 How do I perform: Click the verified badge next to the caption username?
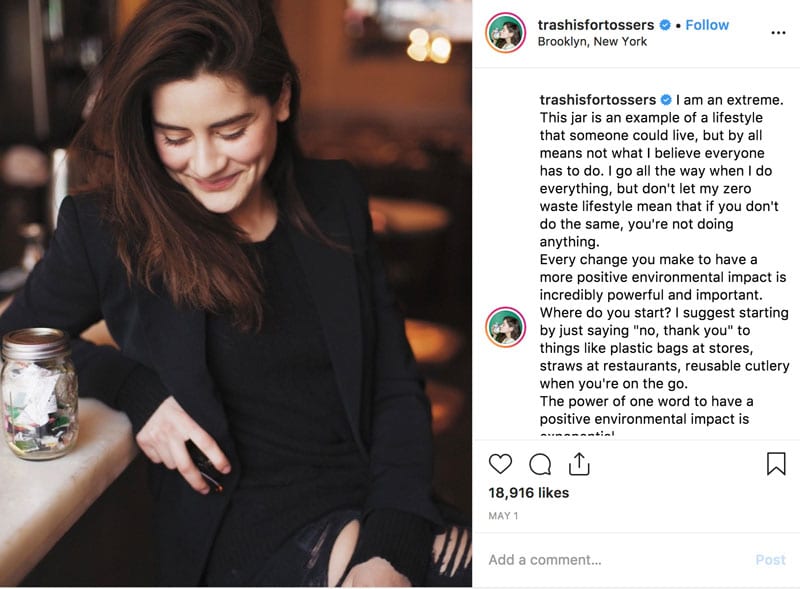tap(665, 100)
